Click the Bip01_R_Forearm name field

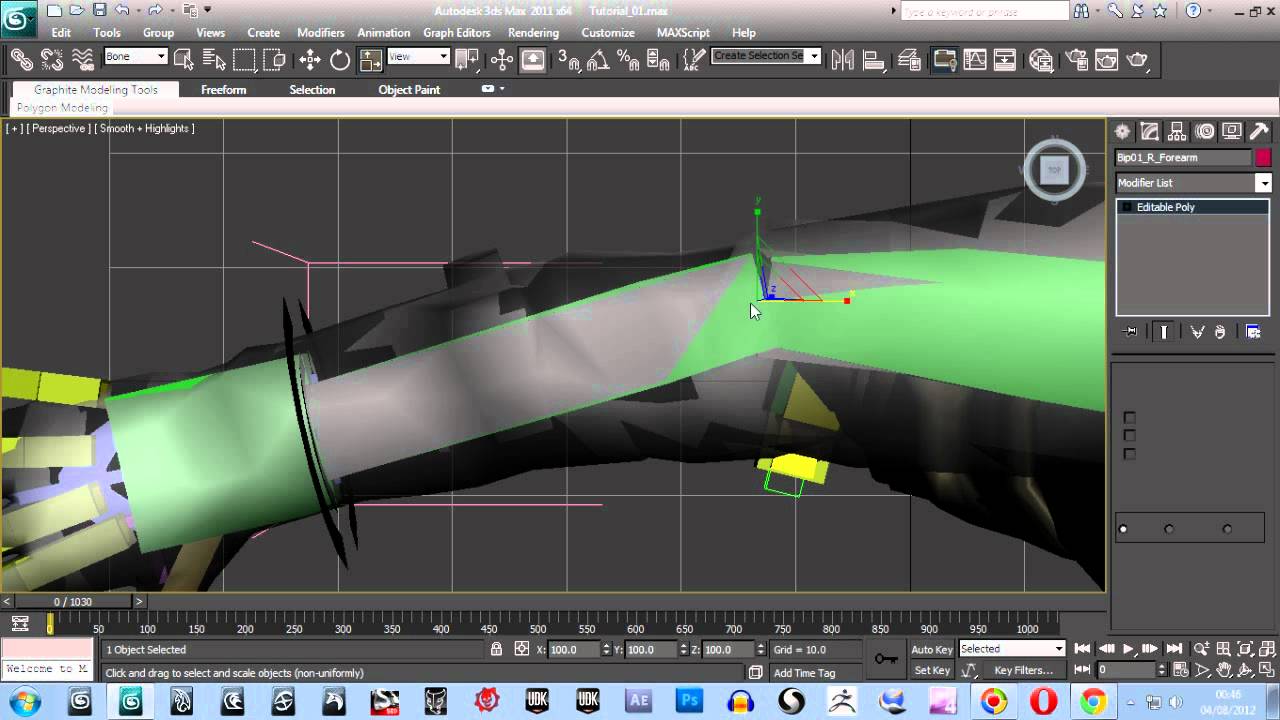[1183, 158]
